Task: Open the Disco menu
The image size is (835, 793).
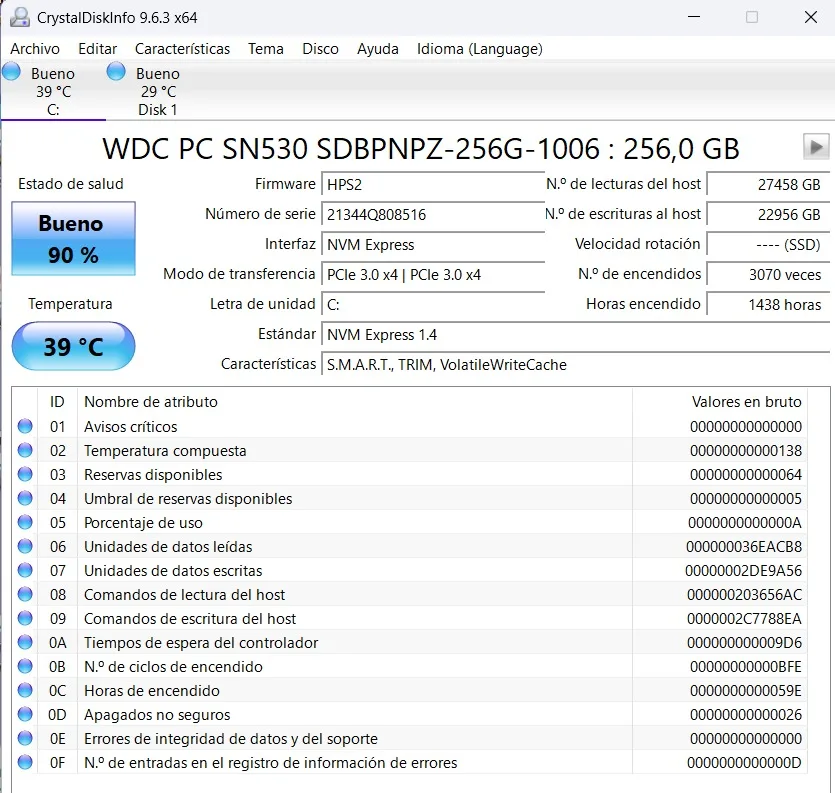Action: tap(320, 49)
